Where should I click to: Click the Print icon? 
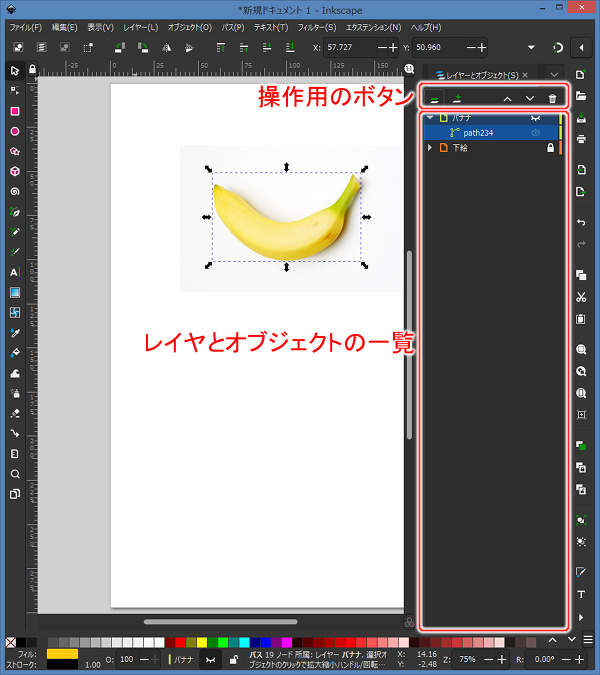tap(581, 139)
